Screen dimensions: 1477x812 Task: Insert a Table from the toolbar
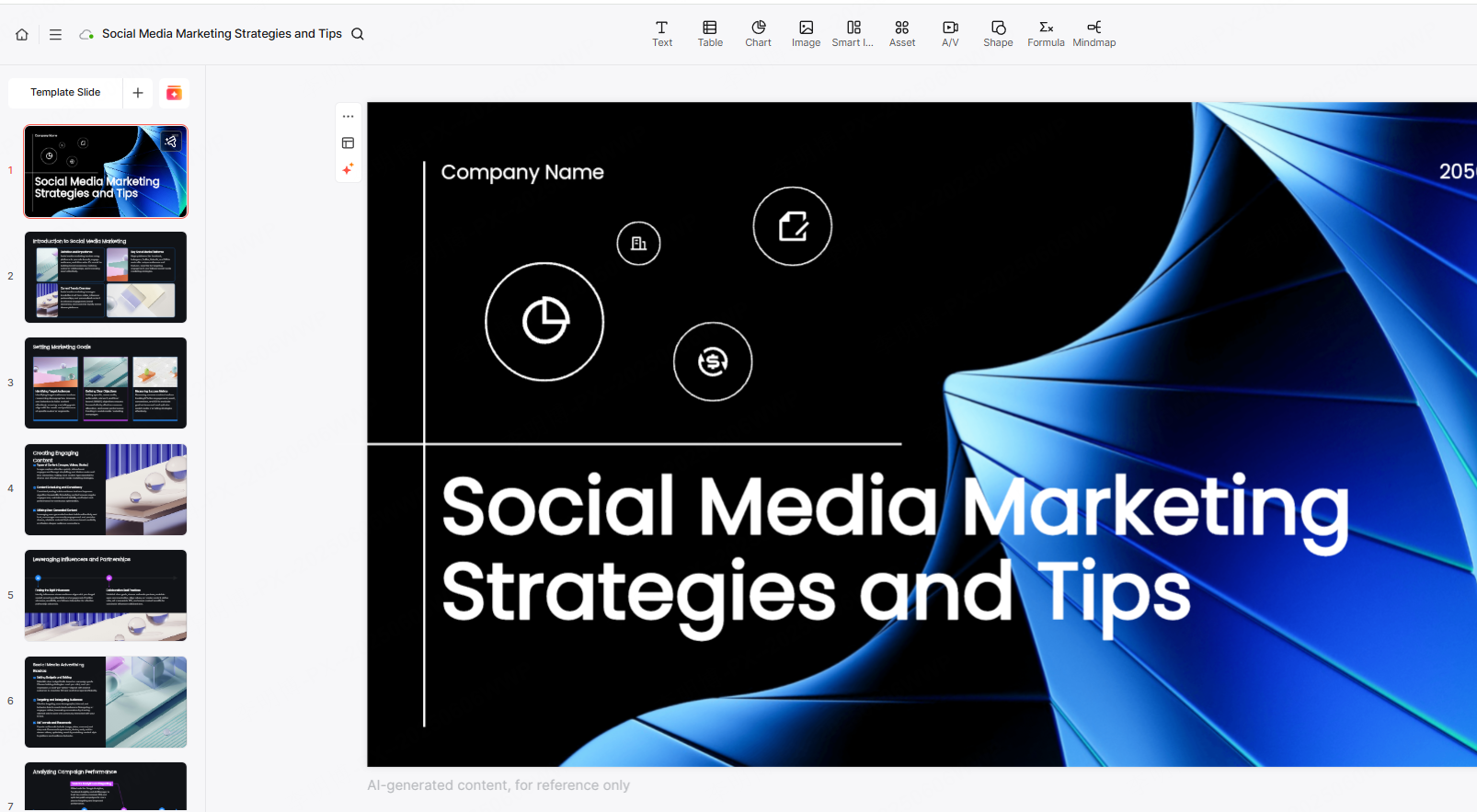coord(710,34)
